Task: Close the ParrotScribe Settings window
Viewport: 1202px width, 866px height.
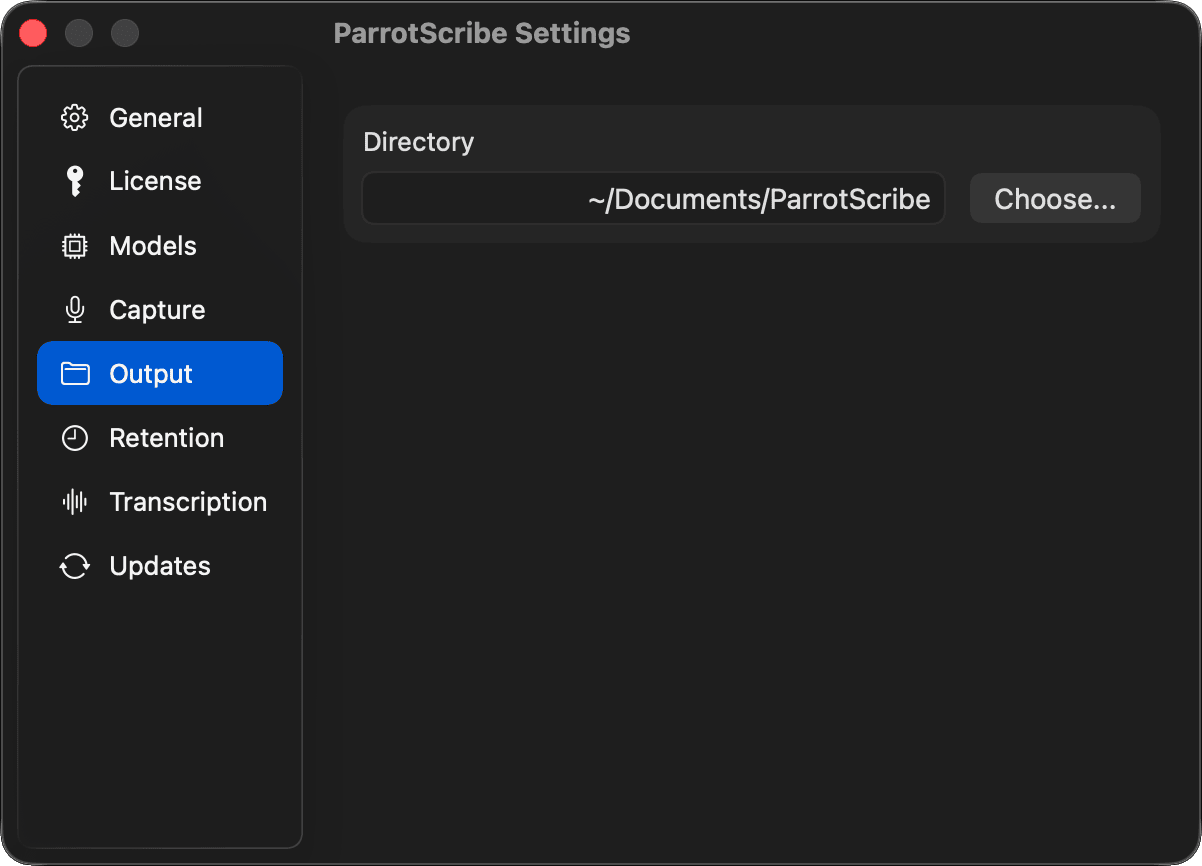Action: (x=34, y=33)
